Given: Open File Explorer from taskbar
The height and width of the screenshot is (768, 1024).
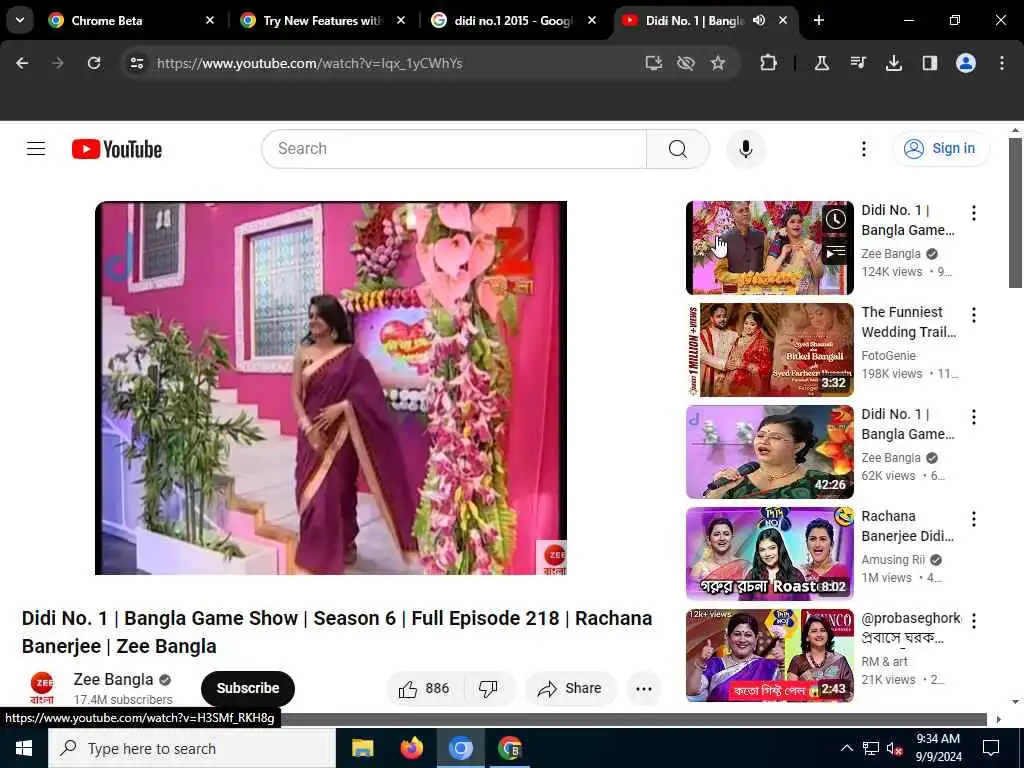Looking at the screenshot, I should (362, 748).
